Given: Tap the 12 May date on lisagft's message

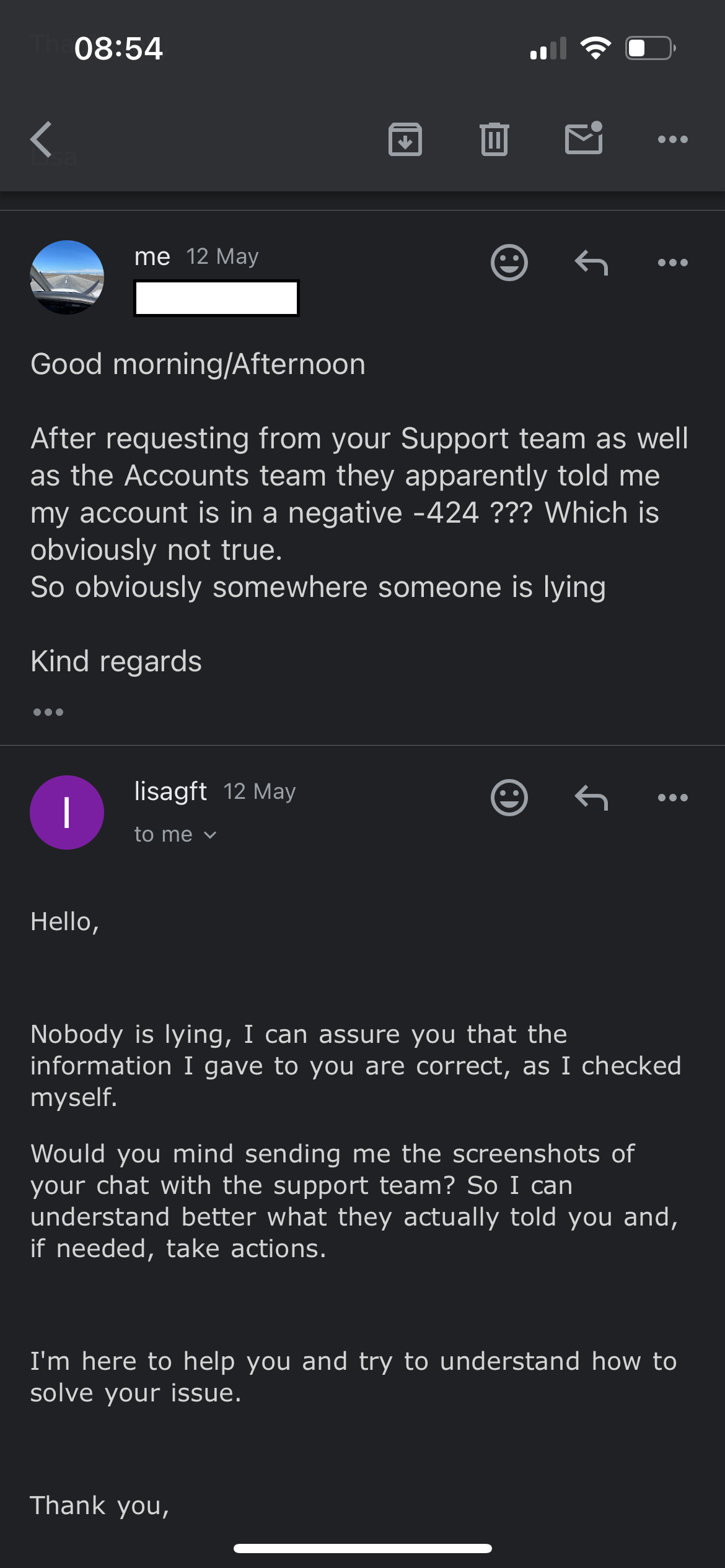Looking at the screenshot, I should (x=260, y=791).
